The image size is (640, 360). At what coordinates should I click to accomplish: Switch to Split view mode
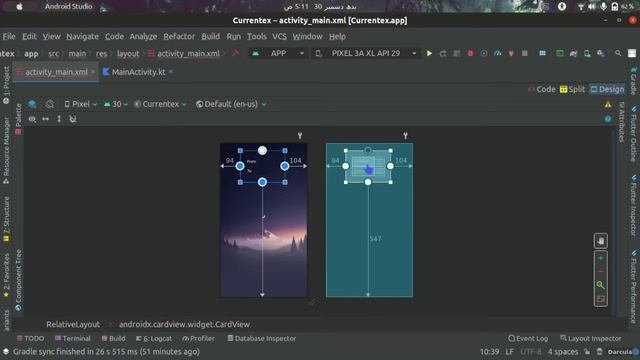click(x=572, y=89)
